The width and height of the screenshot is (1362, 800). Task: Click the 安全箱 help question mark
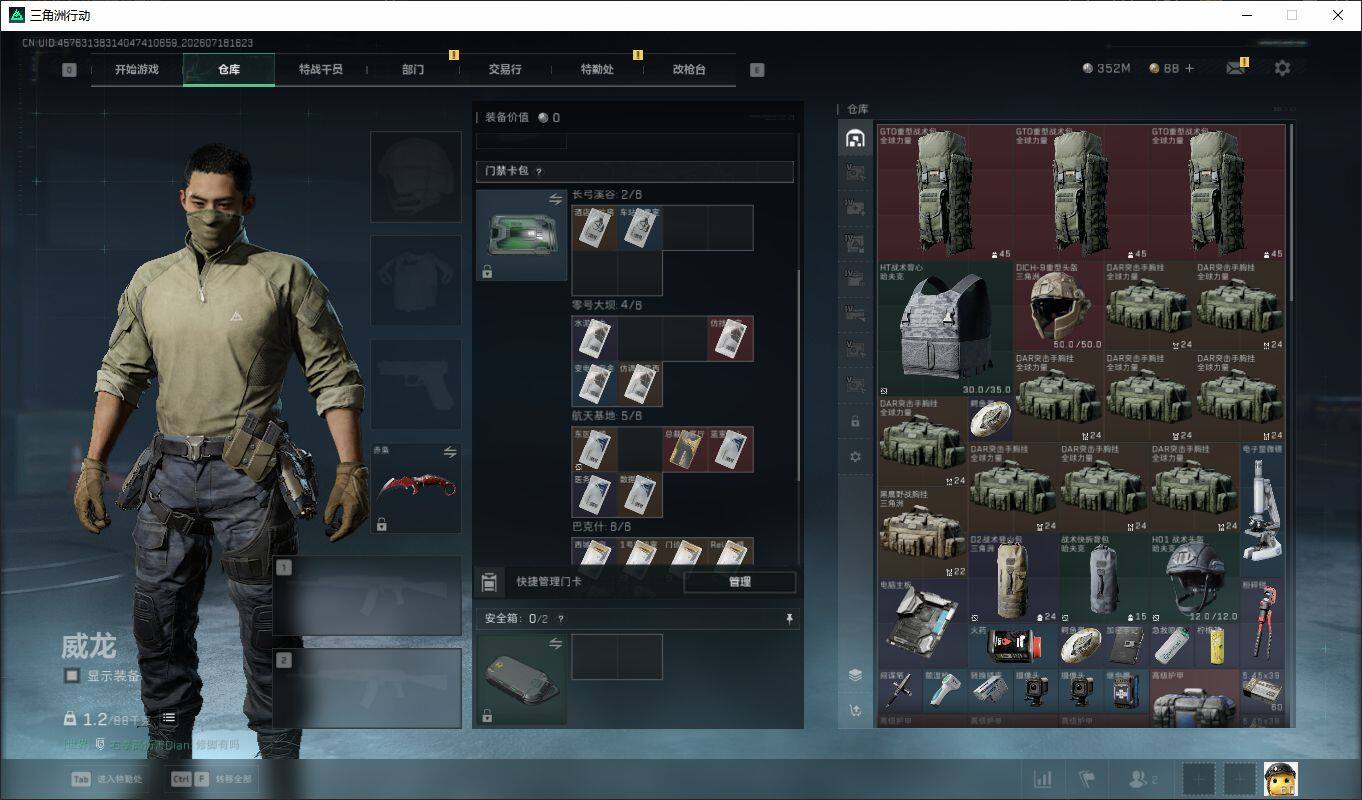tap(560, 619)
